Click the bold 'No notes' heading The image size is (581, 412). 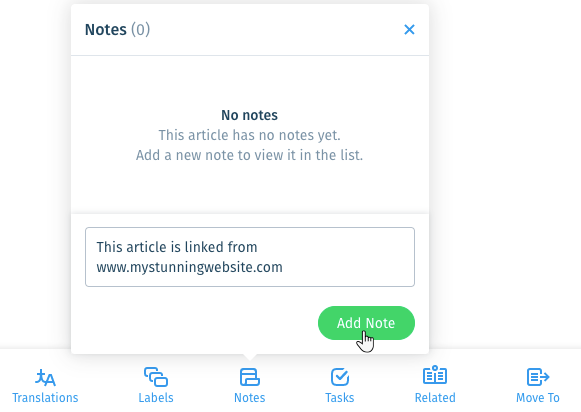click(x=249, y=115)
